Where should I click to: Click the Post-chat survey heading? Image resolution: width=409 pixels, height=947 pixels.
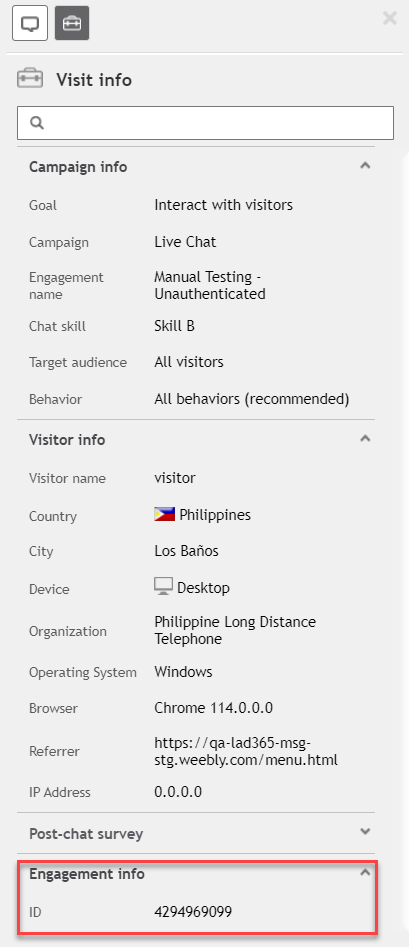point(86,834)
